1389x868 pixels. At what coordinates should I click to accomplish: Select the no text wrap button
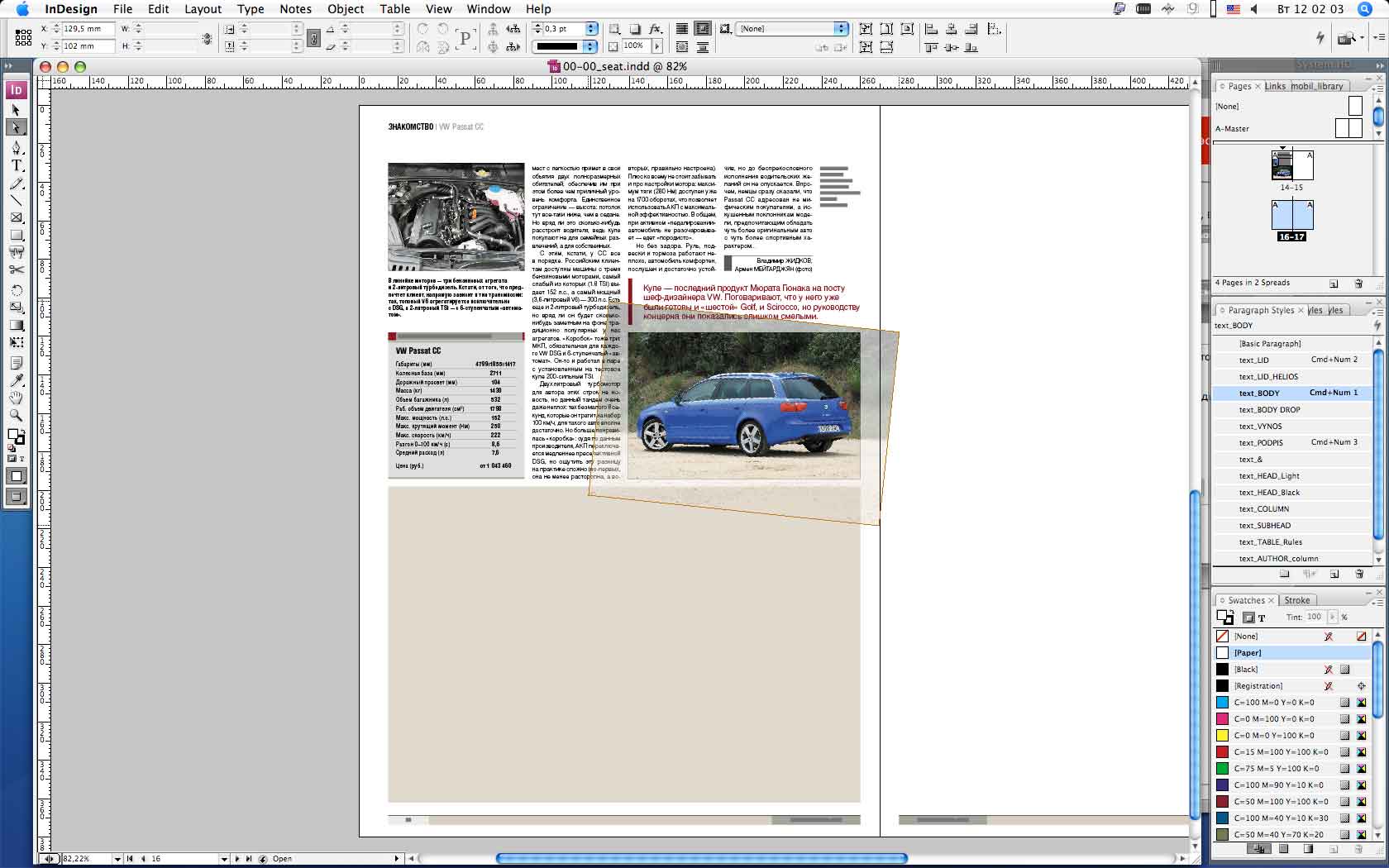(x=682, y=28)
